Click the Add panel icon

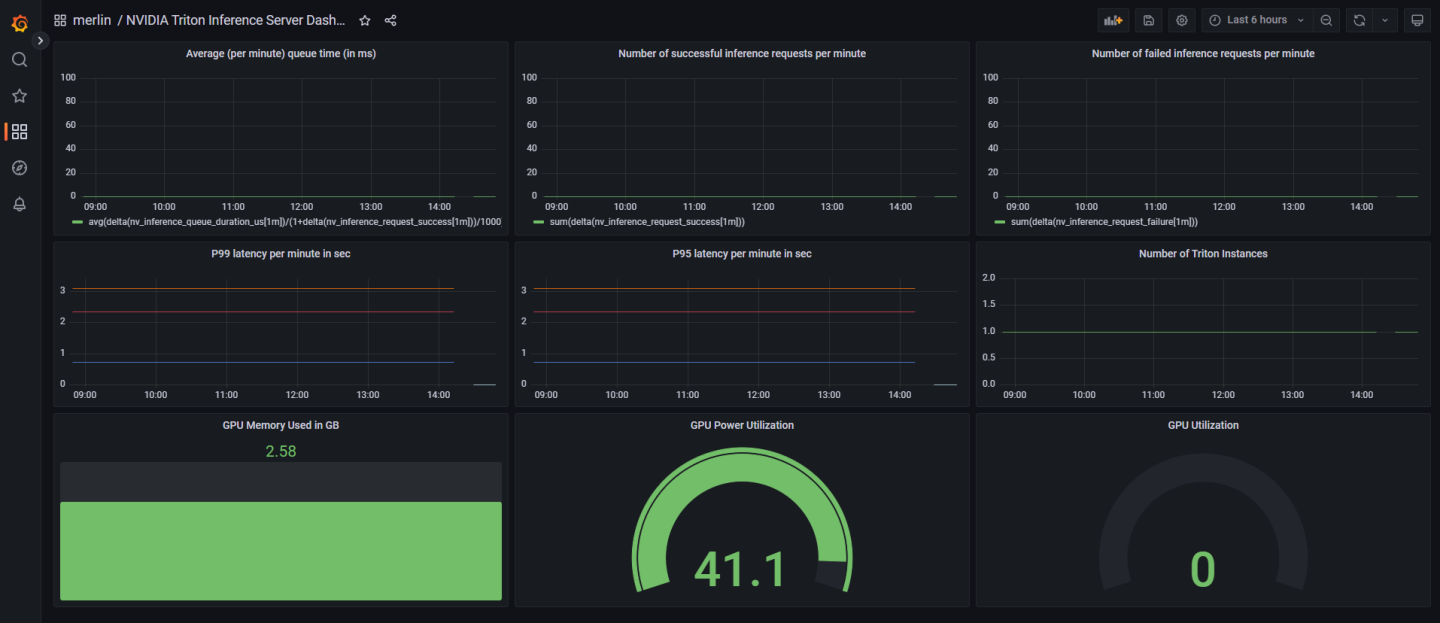tap(1112, 20)
